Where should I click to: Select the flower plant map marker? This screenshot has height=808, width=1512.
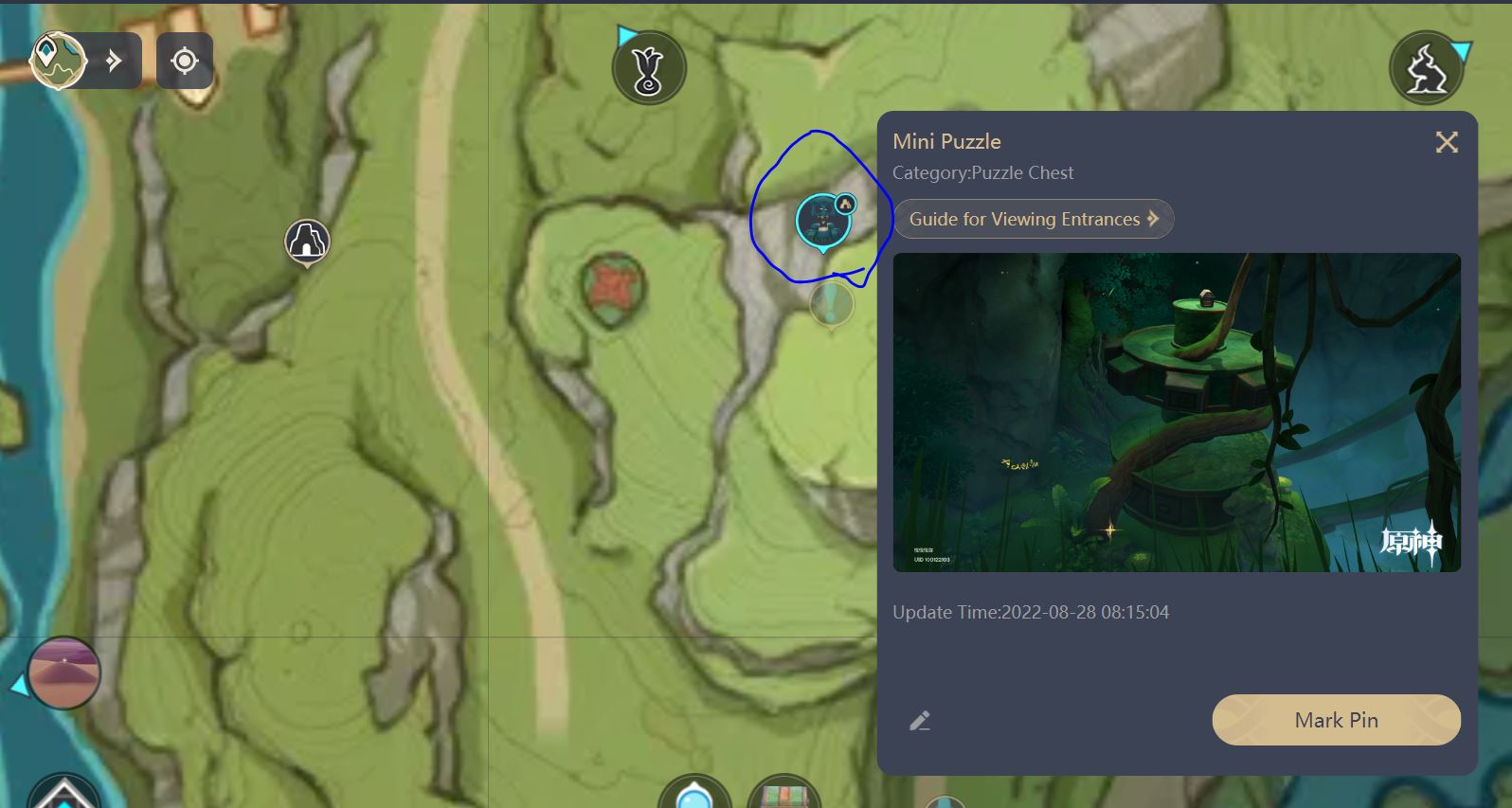click(649, 68)
